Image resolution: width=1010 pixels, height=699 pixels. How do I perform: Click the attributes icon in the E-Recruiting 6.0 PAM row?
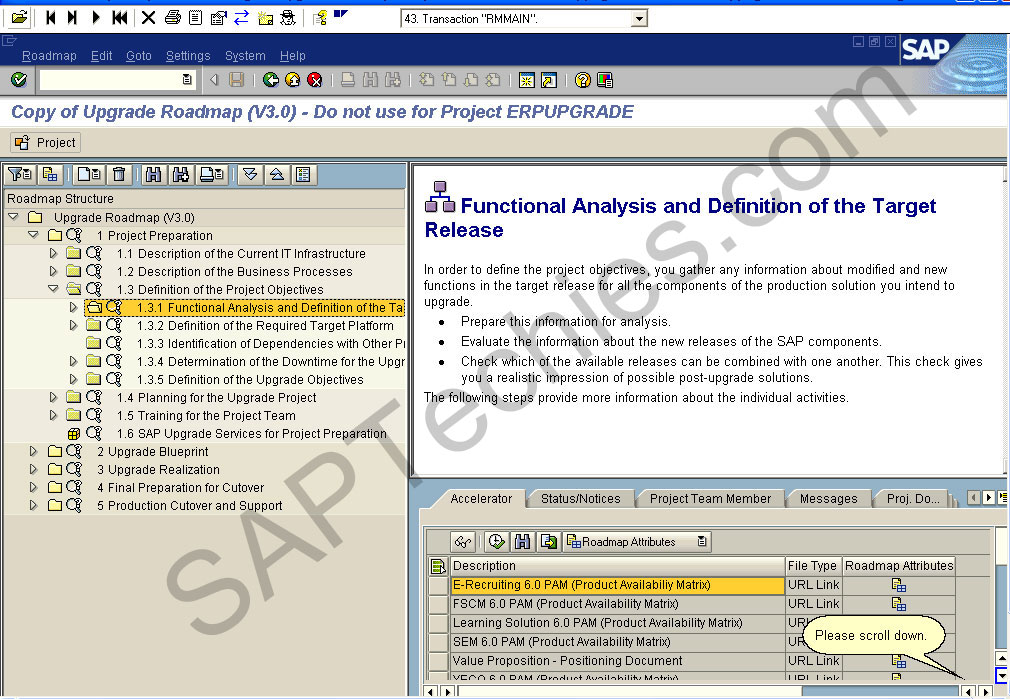click(x=899, y=585)
